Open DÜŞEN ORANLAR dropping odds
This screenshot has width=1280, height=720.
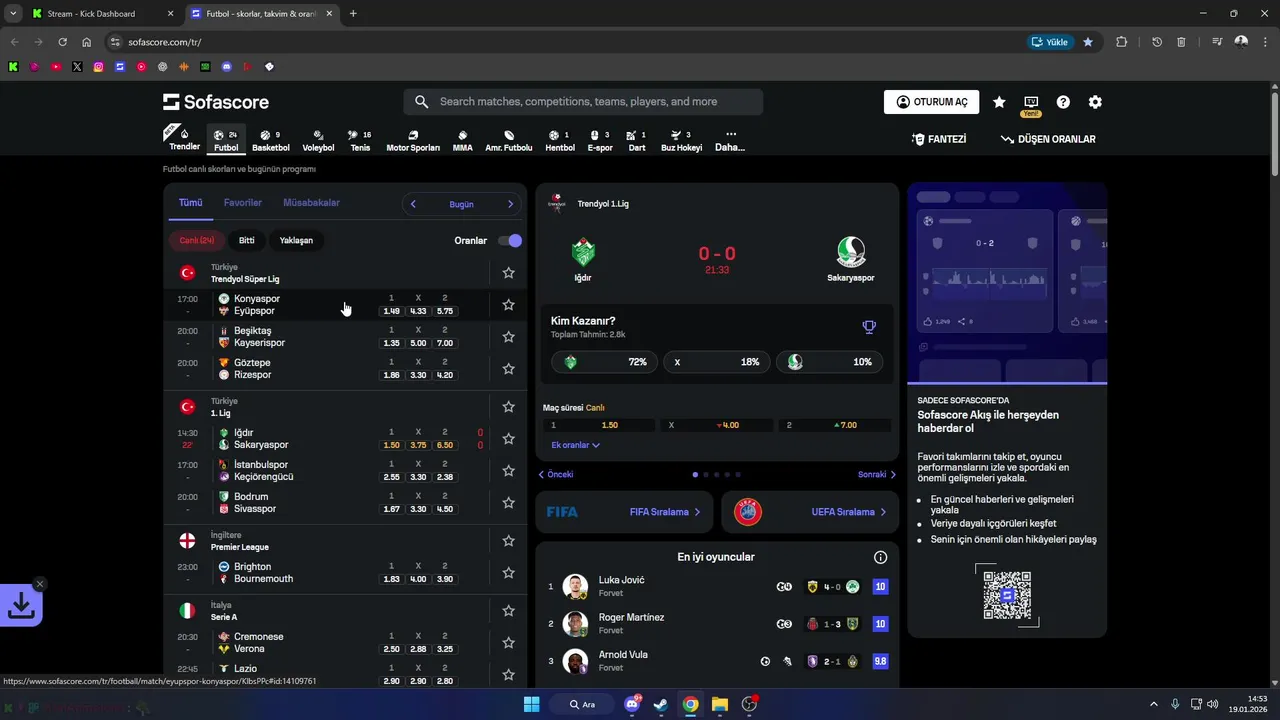point(1048,139)
